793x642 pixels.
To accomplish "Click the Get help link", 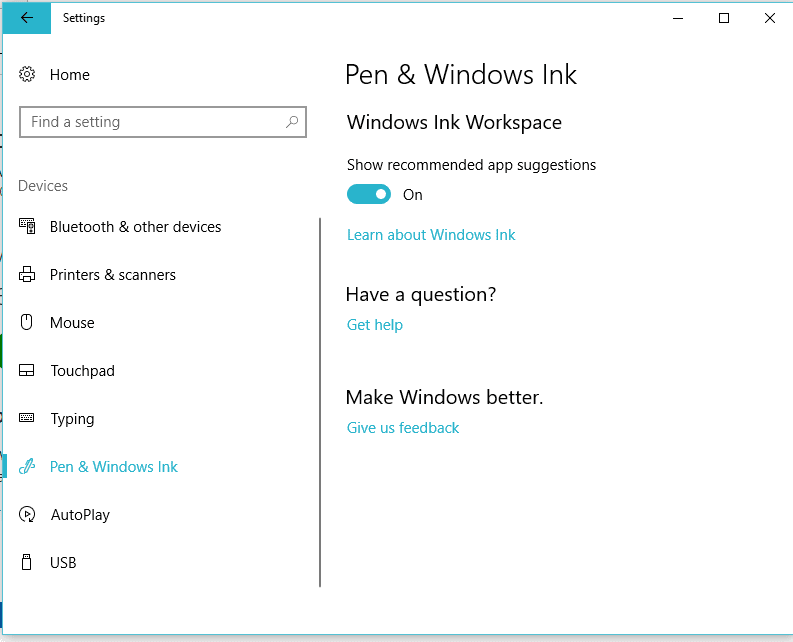I will point(375,325).
